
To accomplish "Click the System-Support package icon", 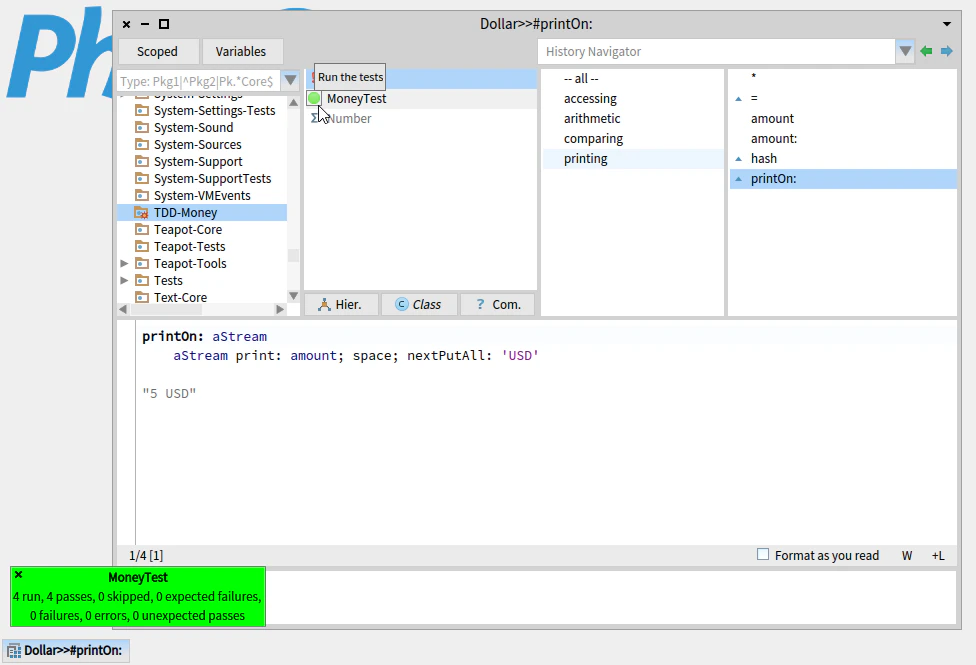I will point(142,162).
